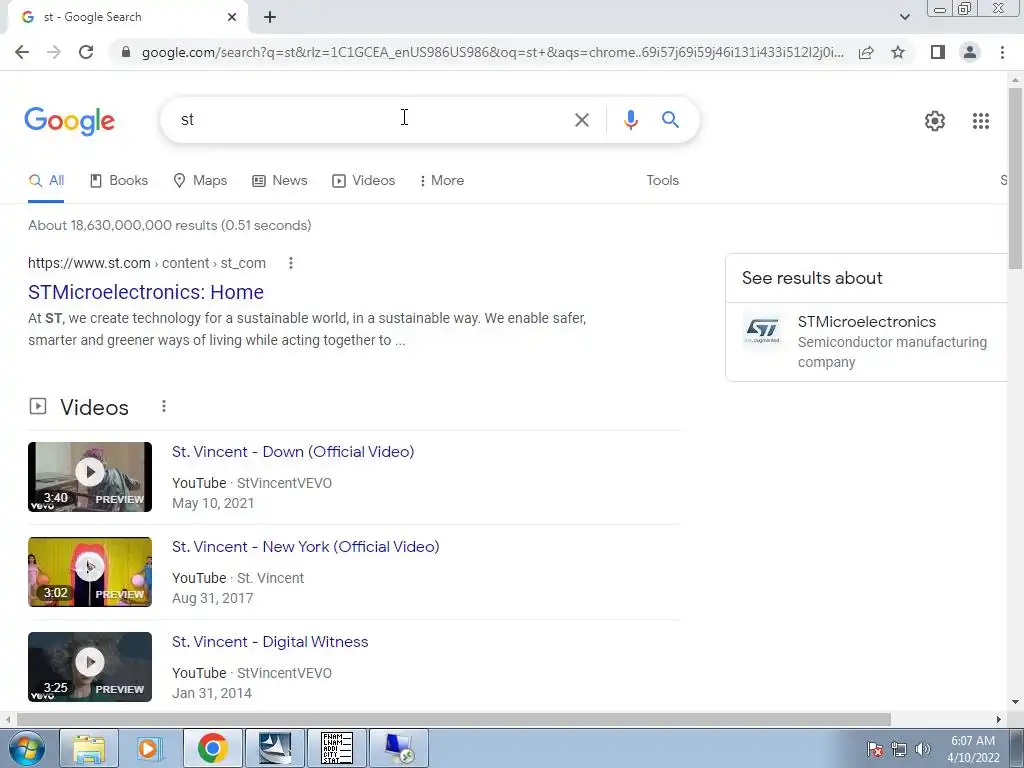This screenshot has width=1024, height=768.
Task: Click the taskbar clock showing 6:07 AM
Action: pyautogui.click(x=973, y=749)
